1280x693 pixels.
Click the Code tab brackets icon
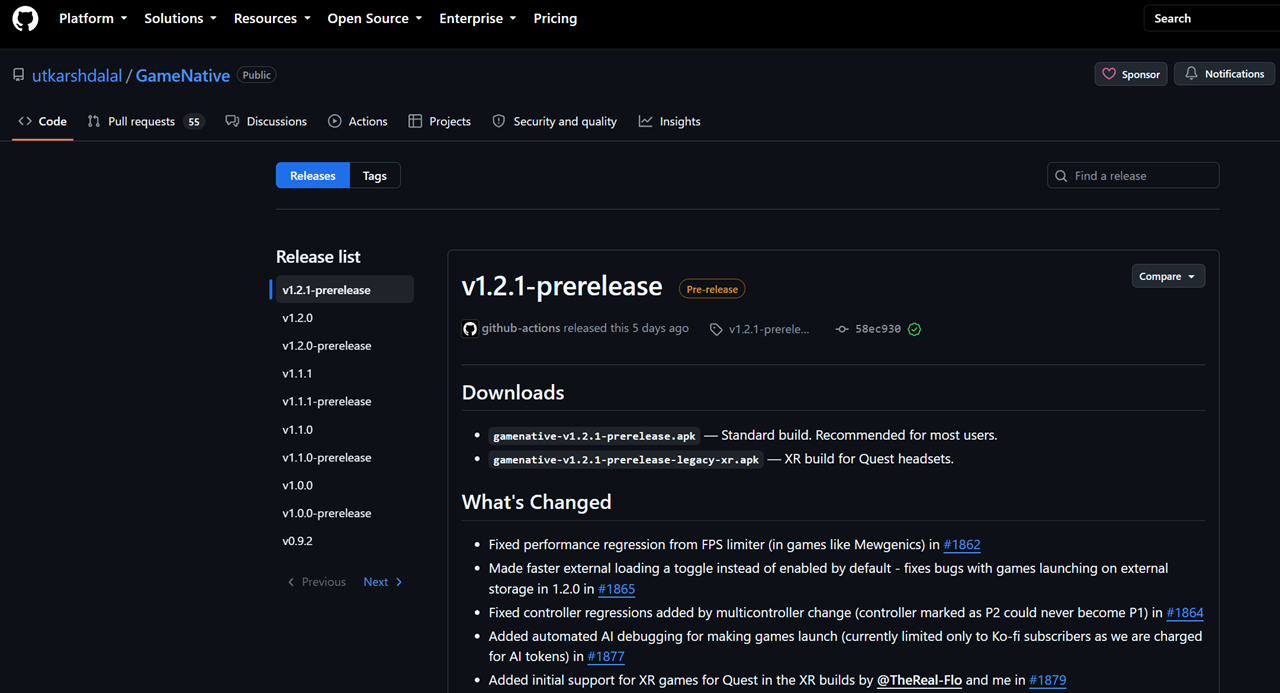click(x=25, y=121)
